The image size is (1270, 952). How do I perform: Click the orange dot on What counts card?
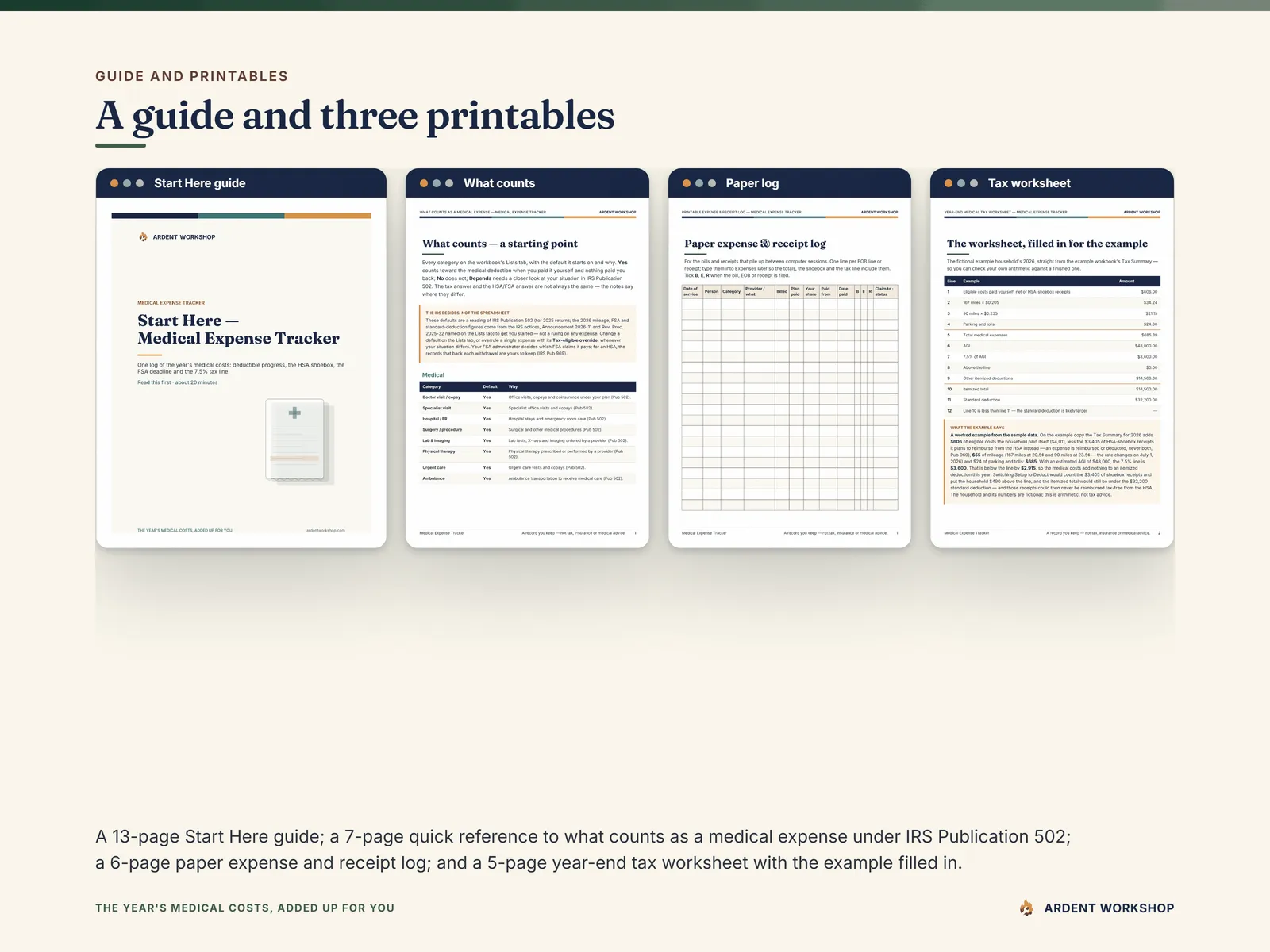[424, 183]
